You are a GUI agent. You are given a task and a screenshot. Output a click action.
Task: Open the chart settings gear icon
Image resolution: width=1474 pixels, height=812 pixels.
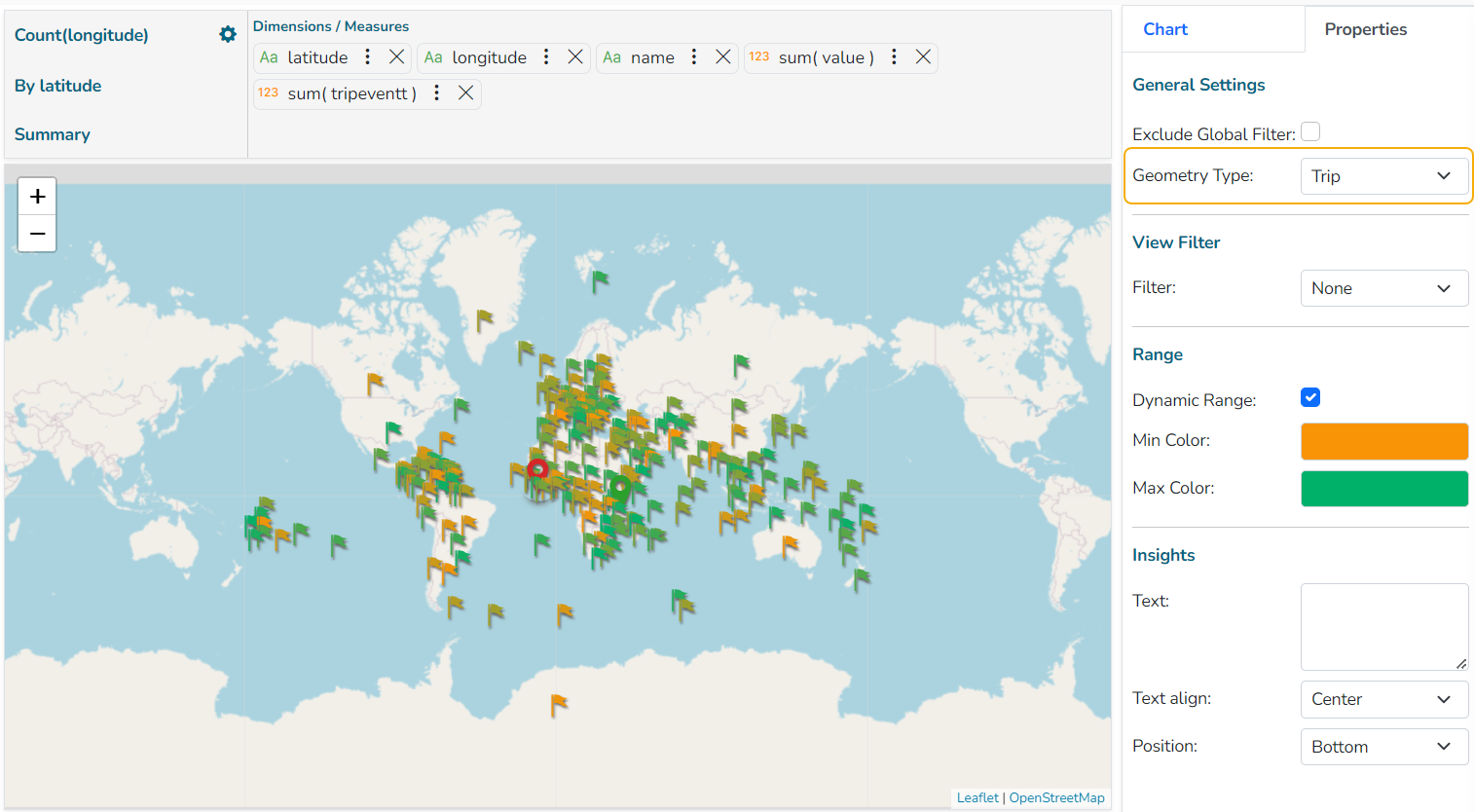coord(228,35)
